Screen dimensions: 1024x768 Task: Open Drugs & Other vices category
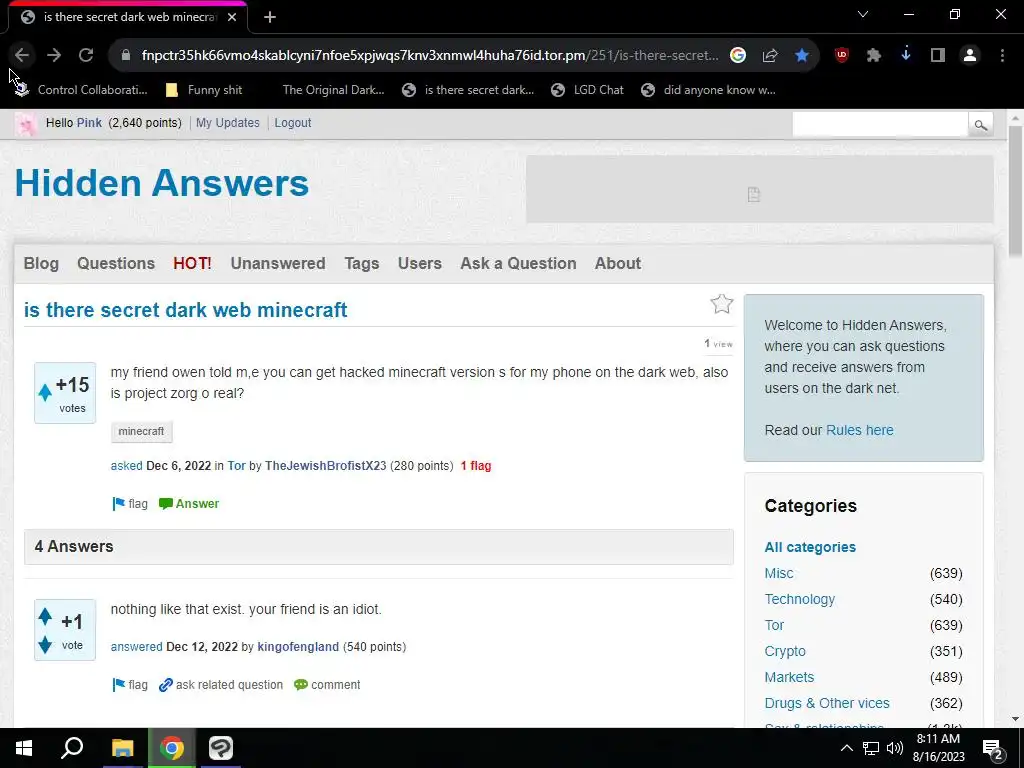pyautogui.click(x=827, y=703)
